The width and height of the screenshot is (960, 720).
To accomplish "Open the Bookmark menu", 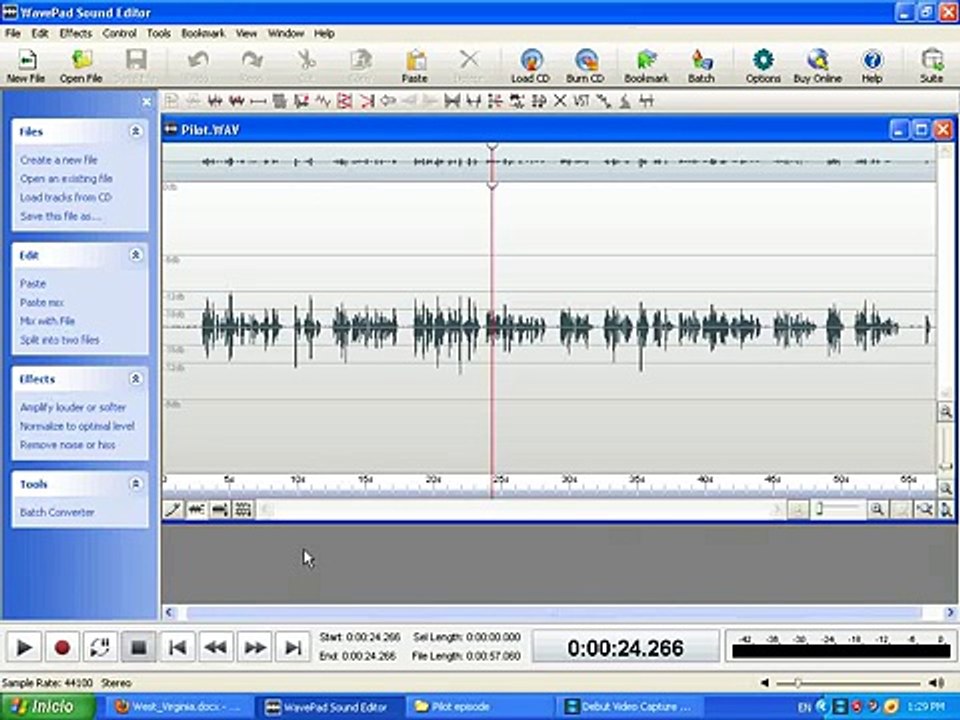I will pos(203,33).
